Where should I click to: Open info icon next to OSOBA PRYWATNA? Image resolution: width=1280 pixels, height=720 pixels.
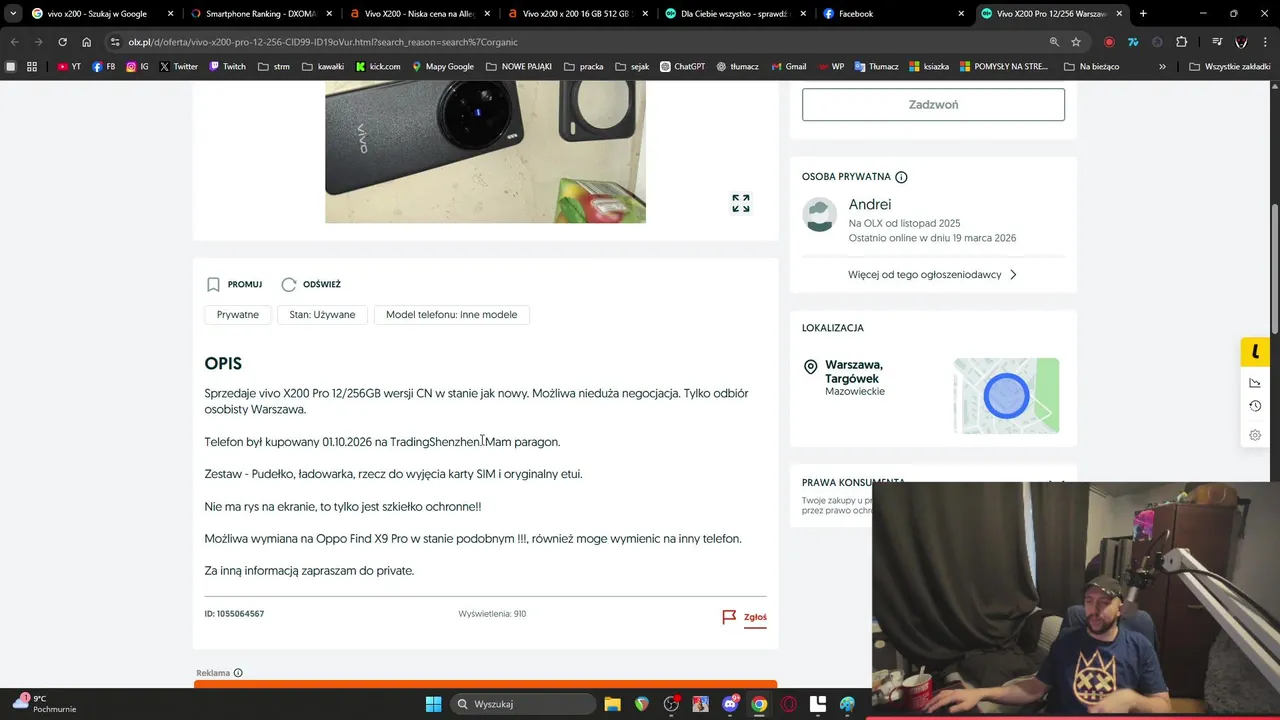pos(901,177)
